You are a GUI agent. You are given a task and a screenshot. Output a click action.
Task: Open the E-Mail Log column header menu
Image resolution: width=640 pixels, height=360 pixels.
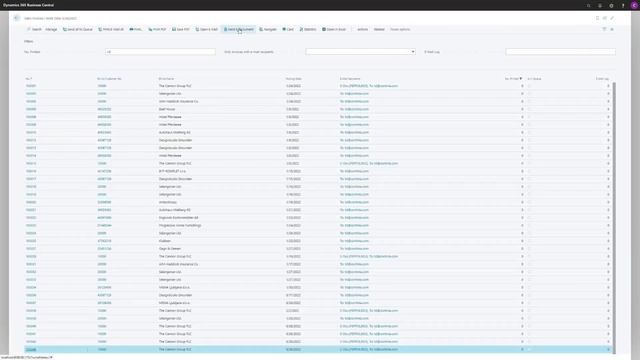[x=602, y=79]
